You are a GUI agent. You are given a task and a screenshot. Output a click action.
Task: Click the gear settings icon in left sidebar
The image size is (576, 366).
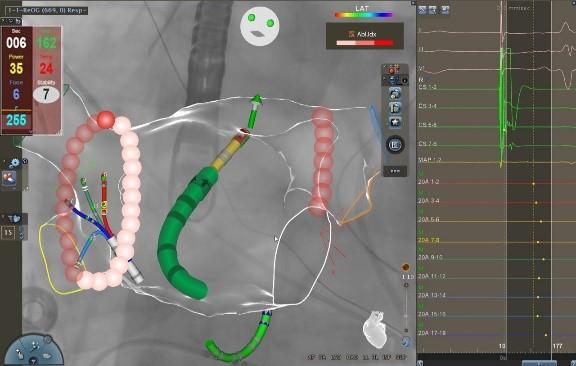pyautogui.click(x=15, y=163)
